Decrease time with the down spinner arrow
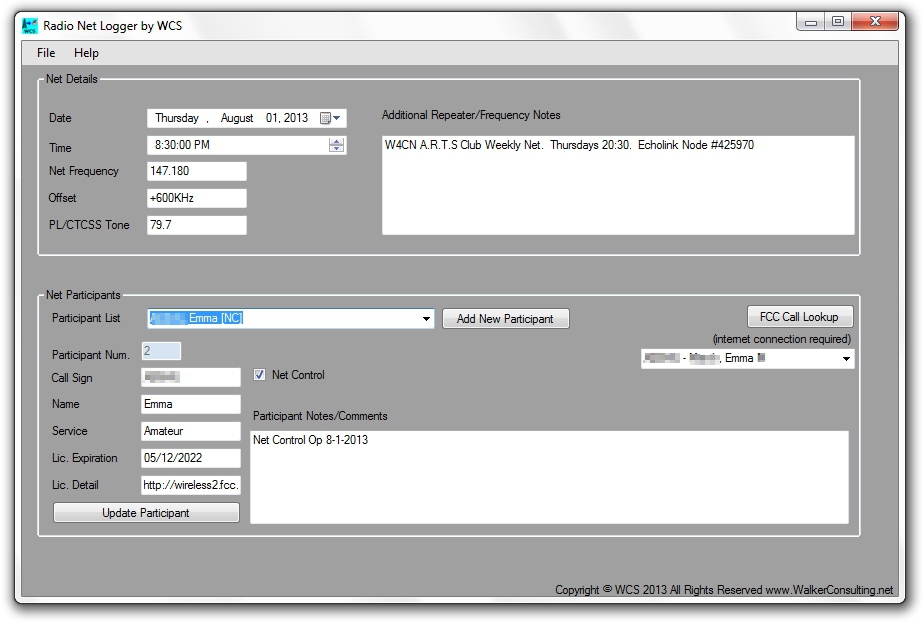This screenshot has width=924, height=627. [337, 149]
